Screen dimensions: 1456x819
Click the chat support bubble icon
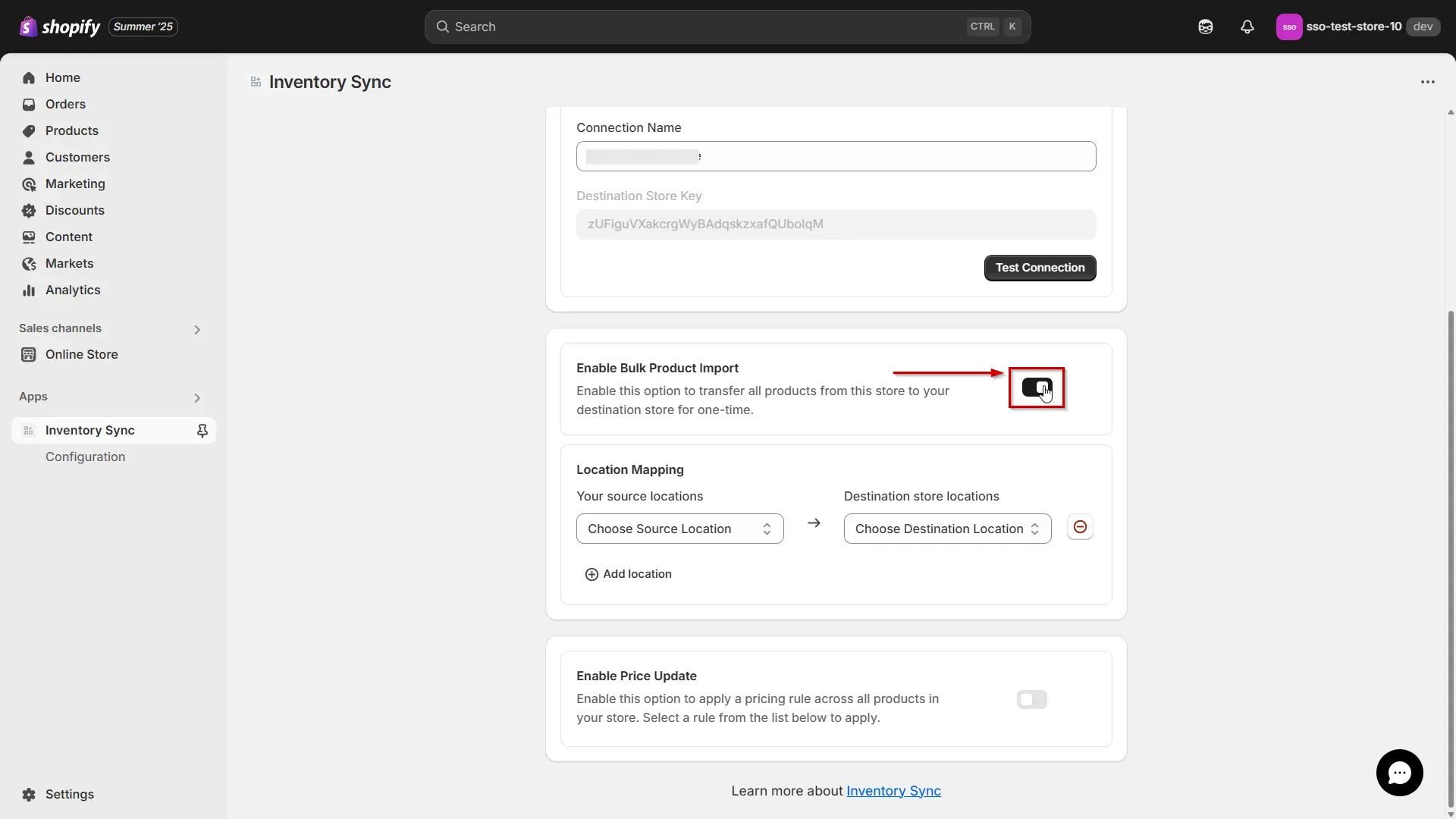[x=1399, y=772]
